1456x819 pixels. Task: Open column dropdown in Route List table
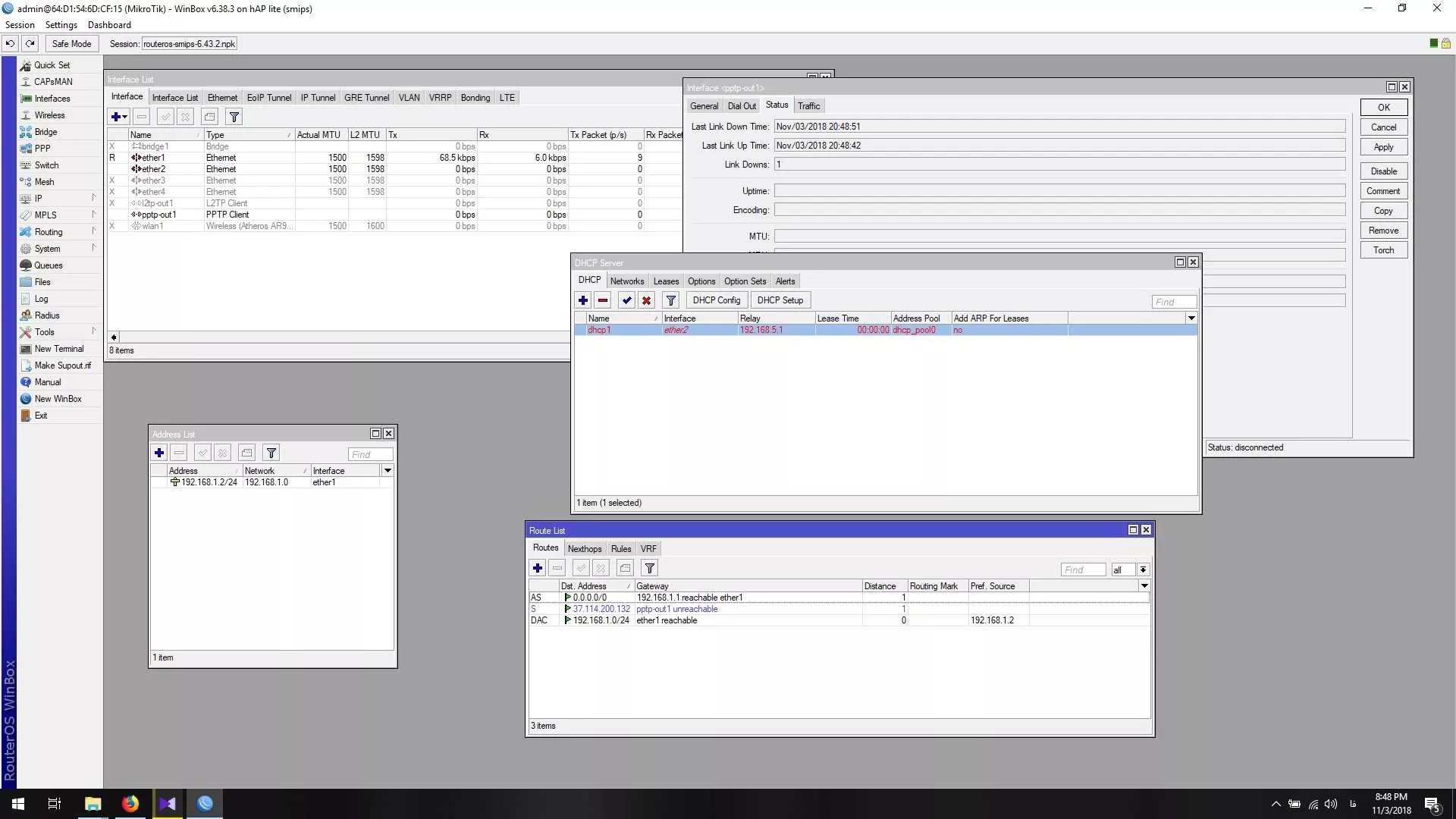pos(1144,586)
